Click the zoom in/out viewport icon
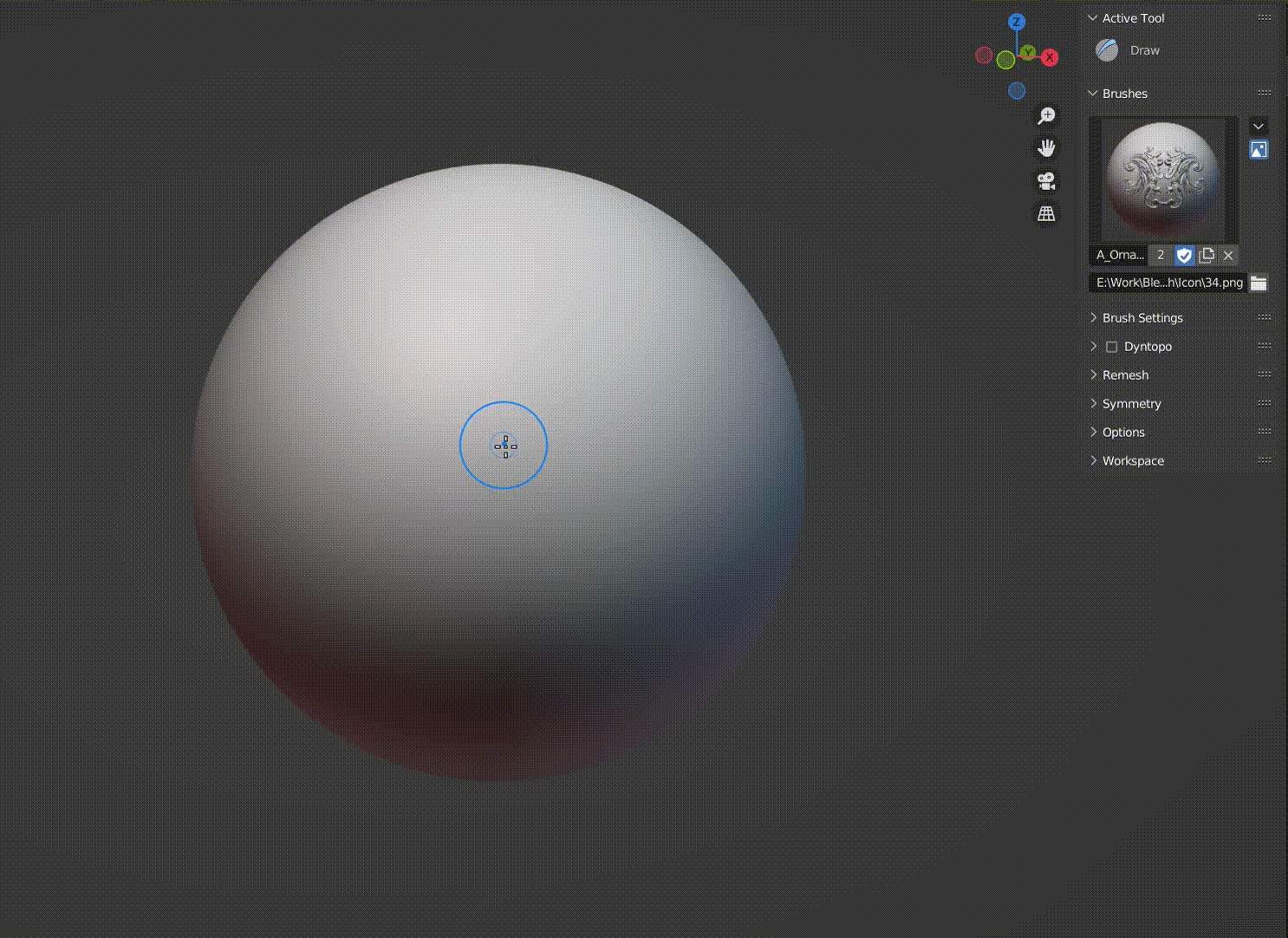 tap(1046, 116)
